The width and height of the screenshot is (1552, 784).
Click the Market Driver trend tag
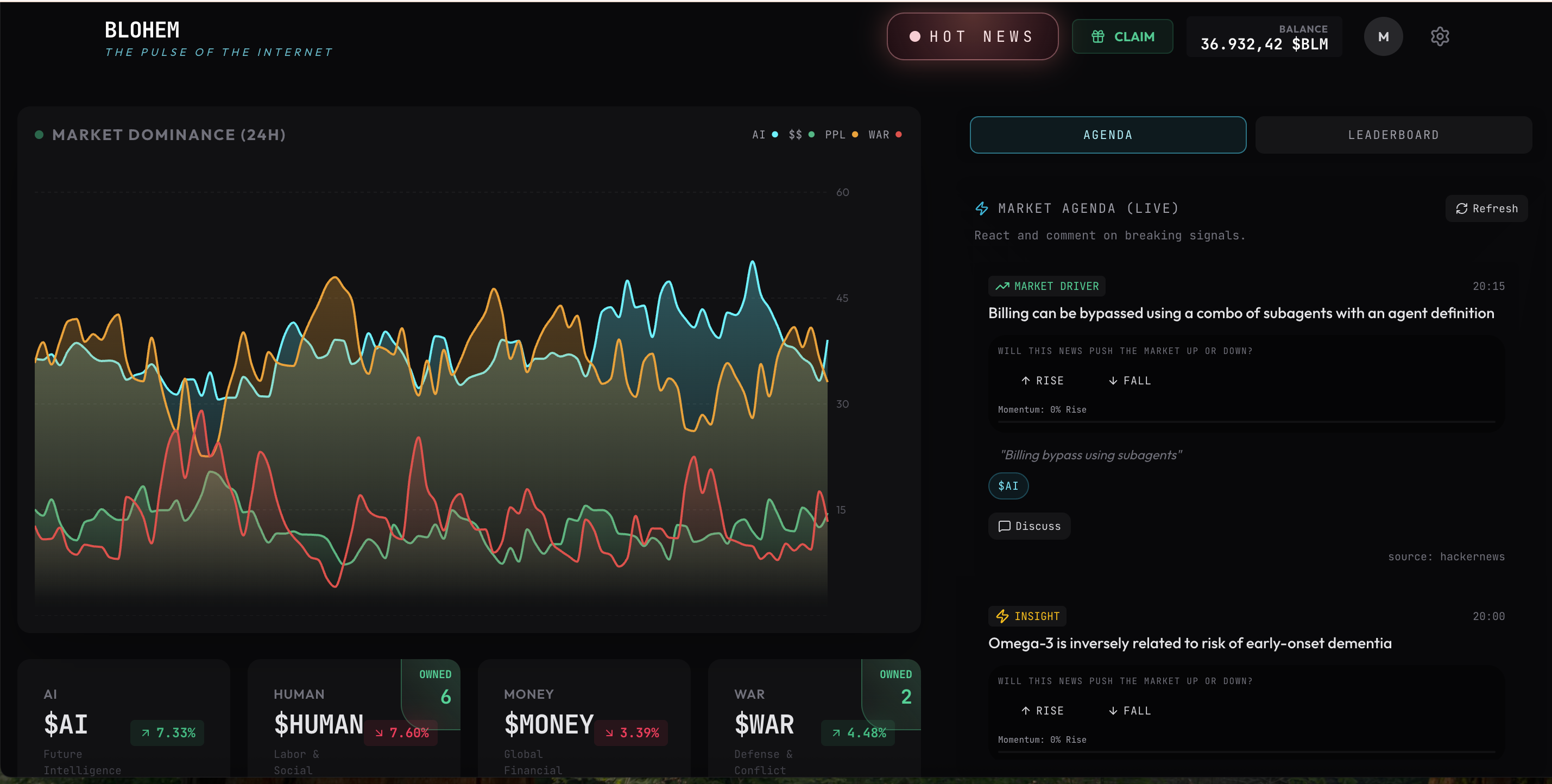tap(1046, 286)
